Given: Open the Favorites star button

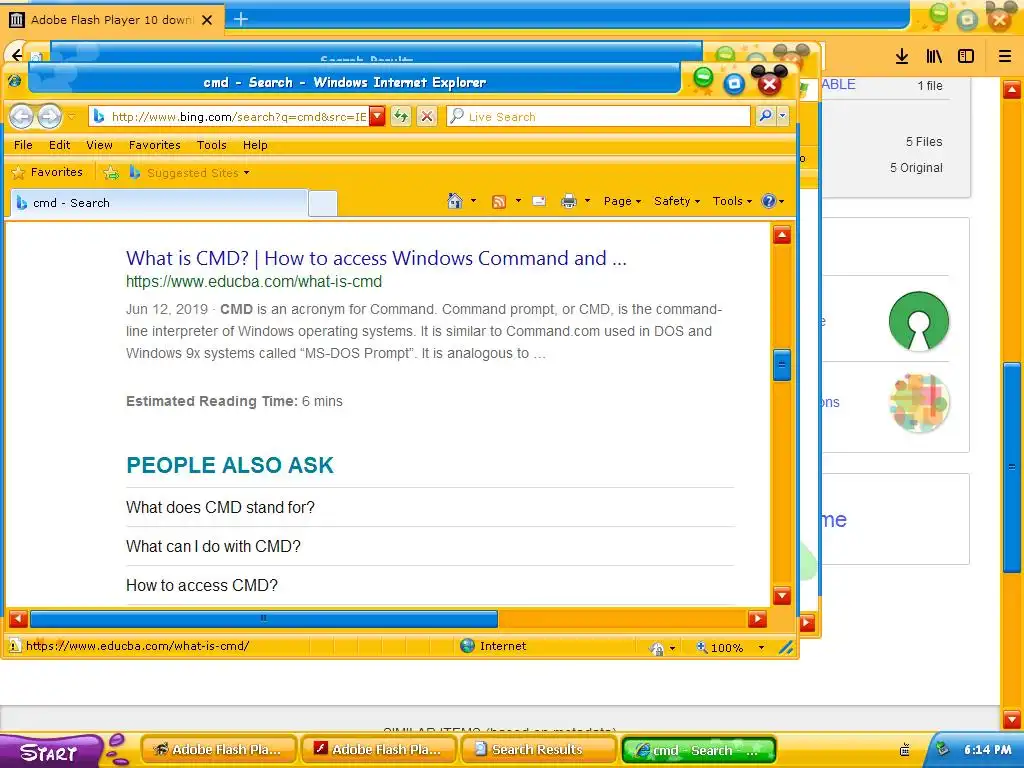Looking at the screenshot, I should 48,172.
